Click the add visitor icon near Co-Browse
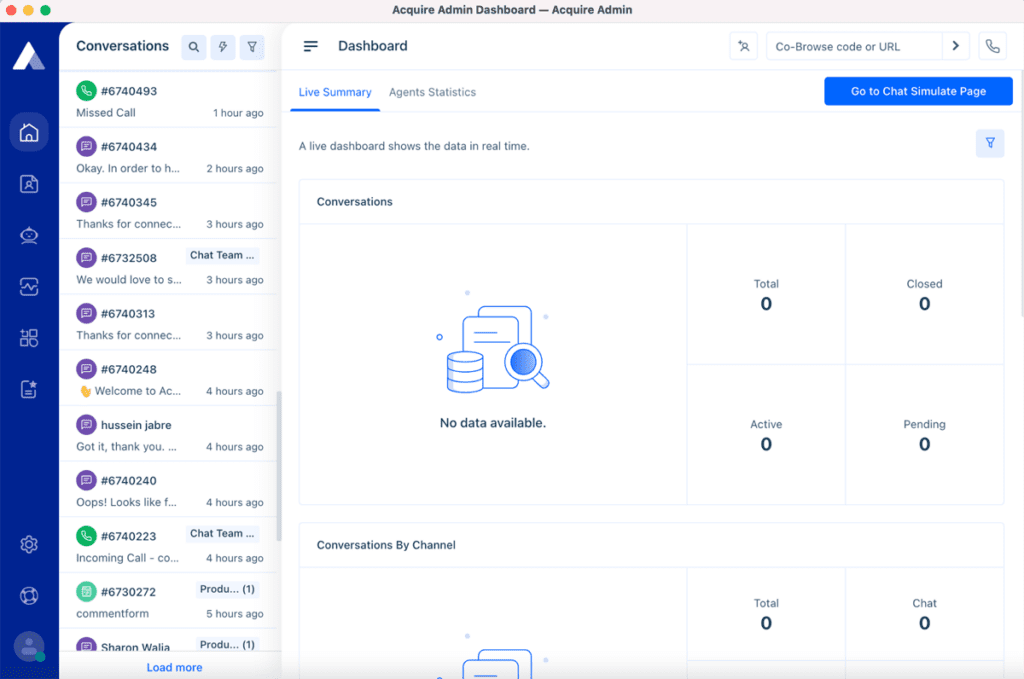Image resolution: width=1024 pixels, height=679 pixels. coord(743,46)
